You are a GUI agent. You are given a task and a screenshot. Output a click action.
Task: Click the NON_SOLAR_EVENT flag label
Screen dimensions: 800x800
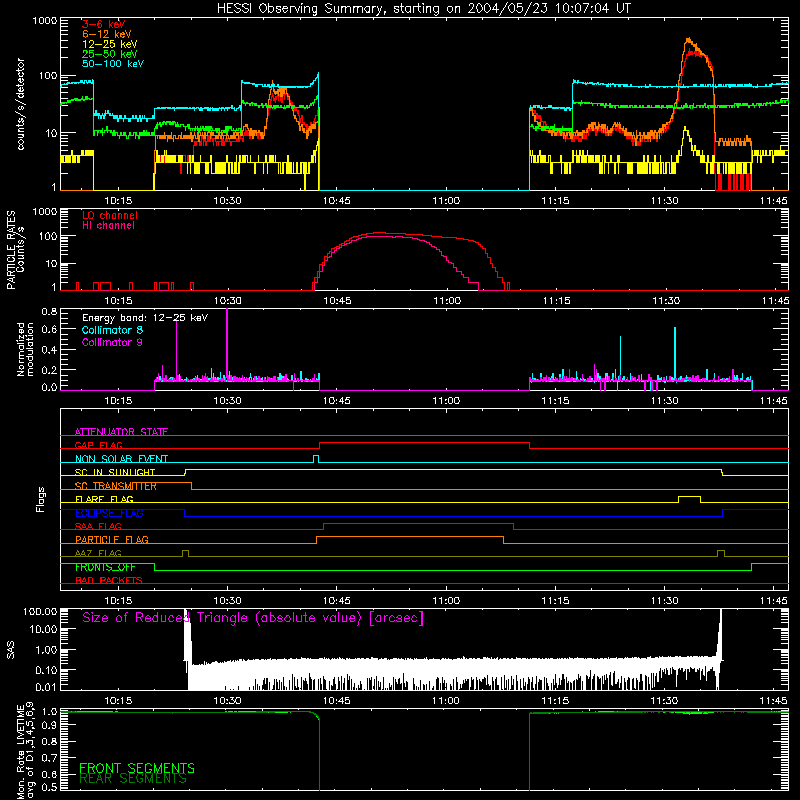coord(121,459)
